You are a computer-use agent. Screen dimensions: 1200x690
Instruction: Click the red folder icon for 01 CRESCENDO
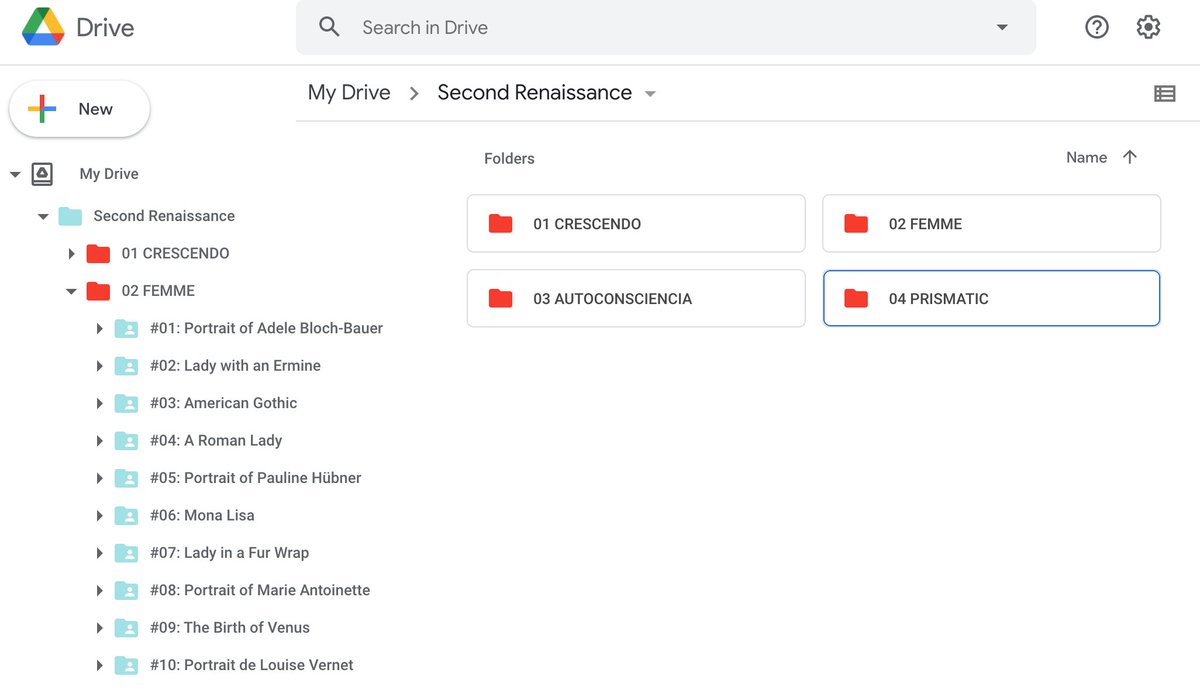coord(500,223)
